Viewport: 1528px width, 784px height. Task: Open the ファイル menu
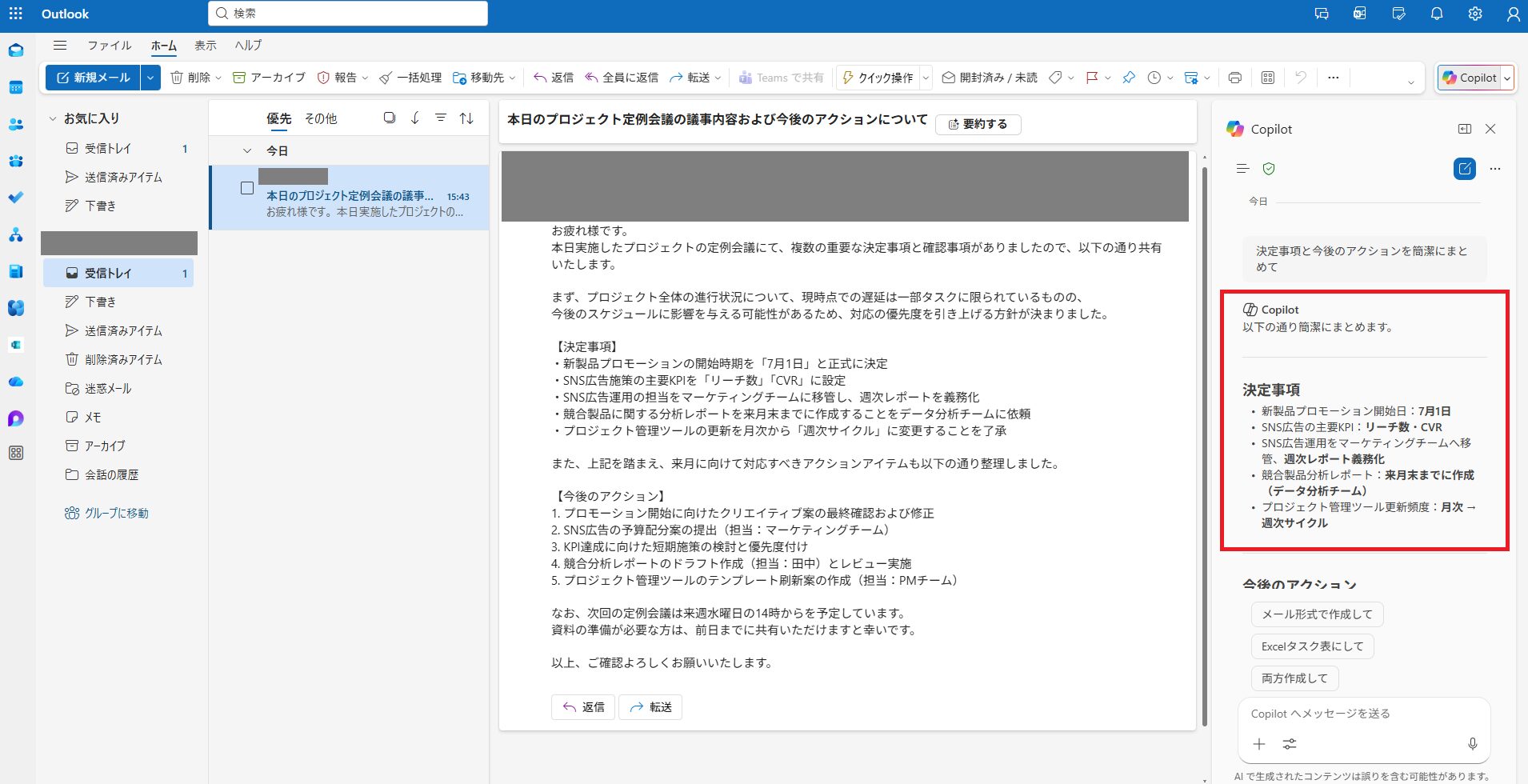point(110,46)
